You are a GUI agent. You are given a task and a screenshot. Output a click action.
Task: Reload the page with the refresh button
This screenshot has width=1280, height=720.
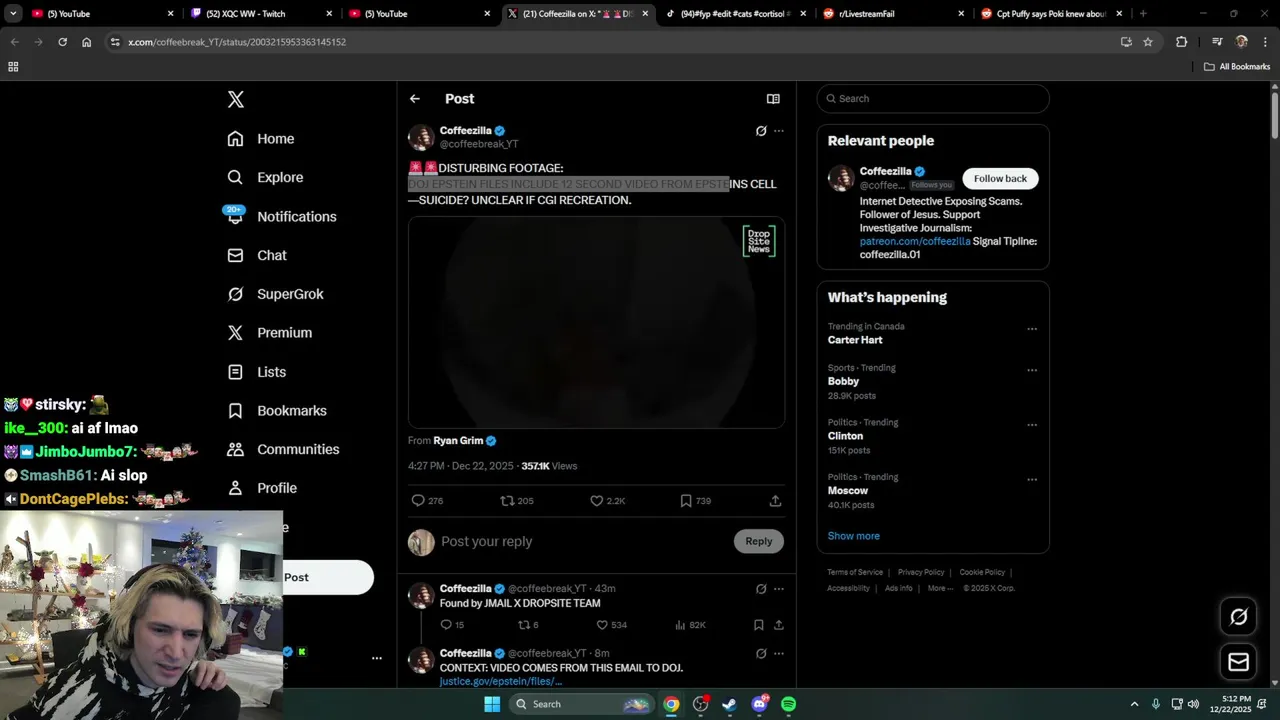click(62, 42)
